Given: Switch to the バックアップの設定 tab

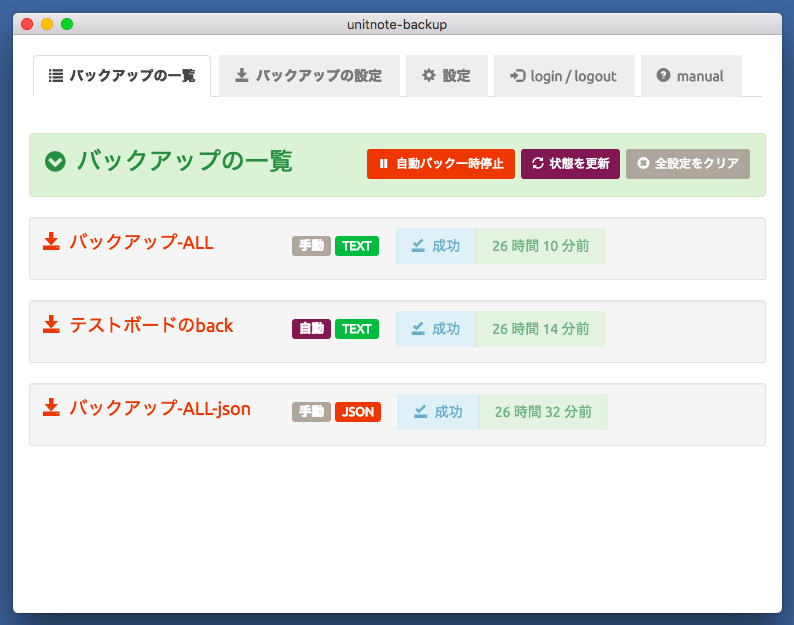Looking at the screenshot, I should pos(309,76).
